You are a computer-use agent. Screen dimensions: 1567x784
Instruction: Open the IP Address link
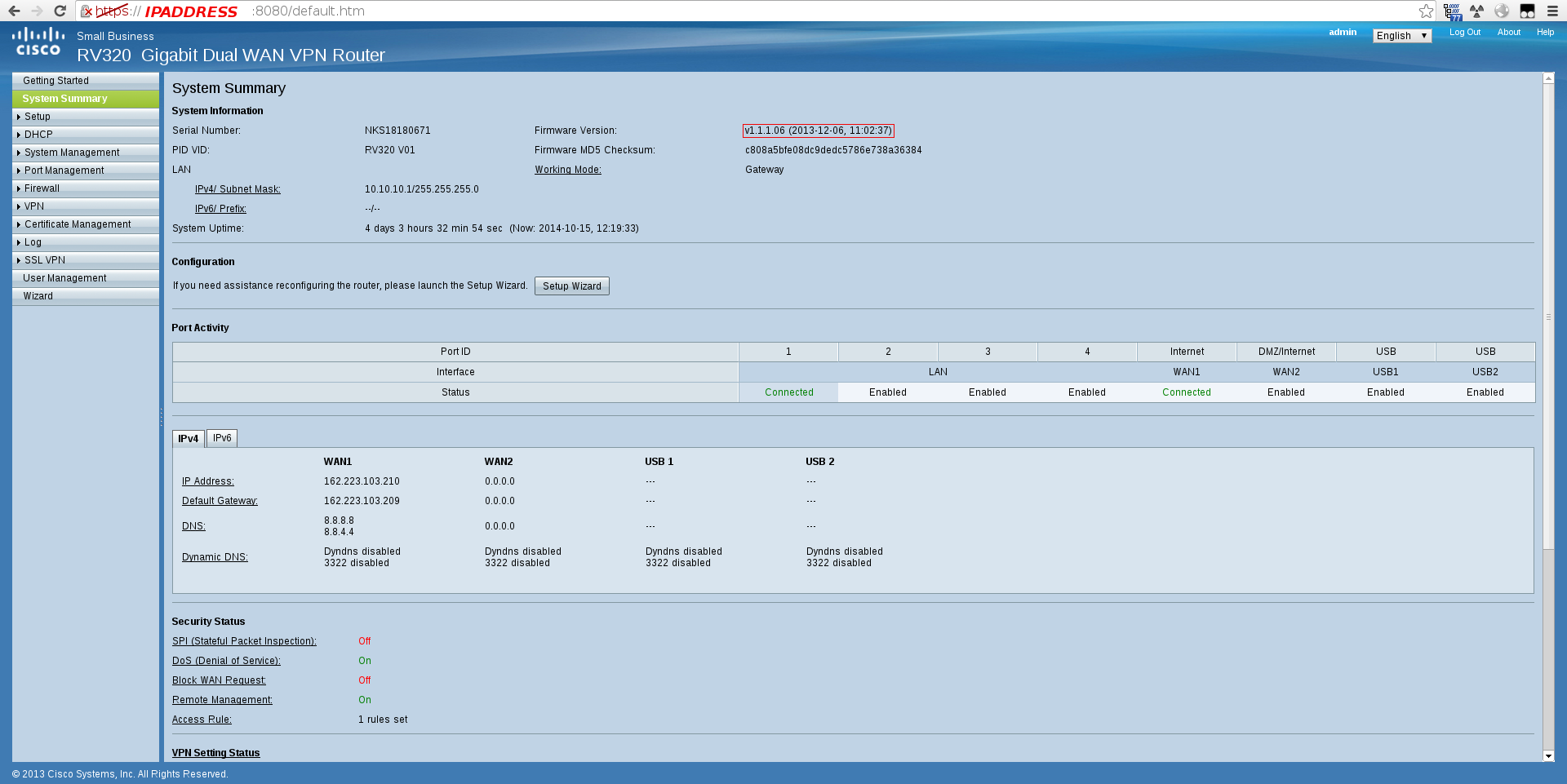(x=208, y=481)
